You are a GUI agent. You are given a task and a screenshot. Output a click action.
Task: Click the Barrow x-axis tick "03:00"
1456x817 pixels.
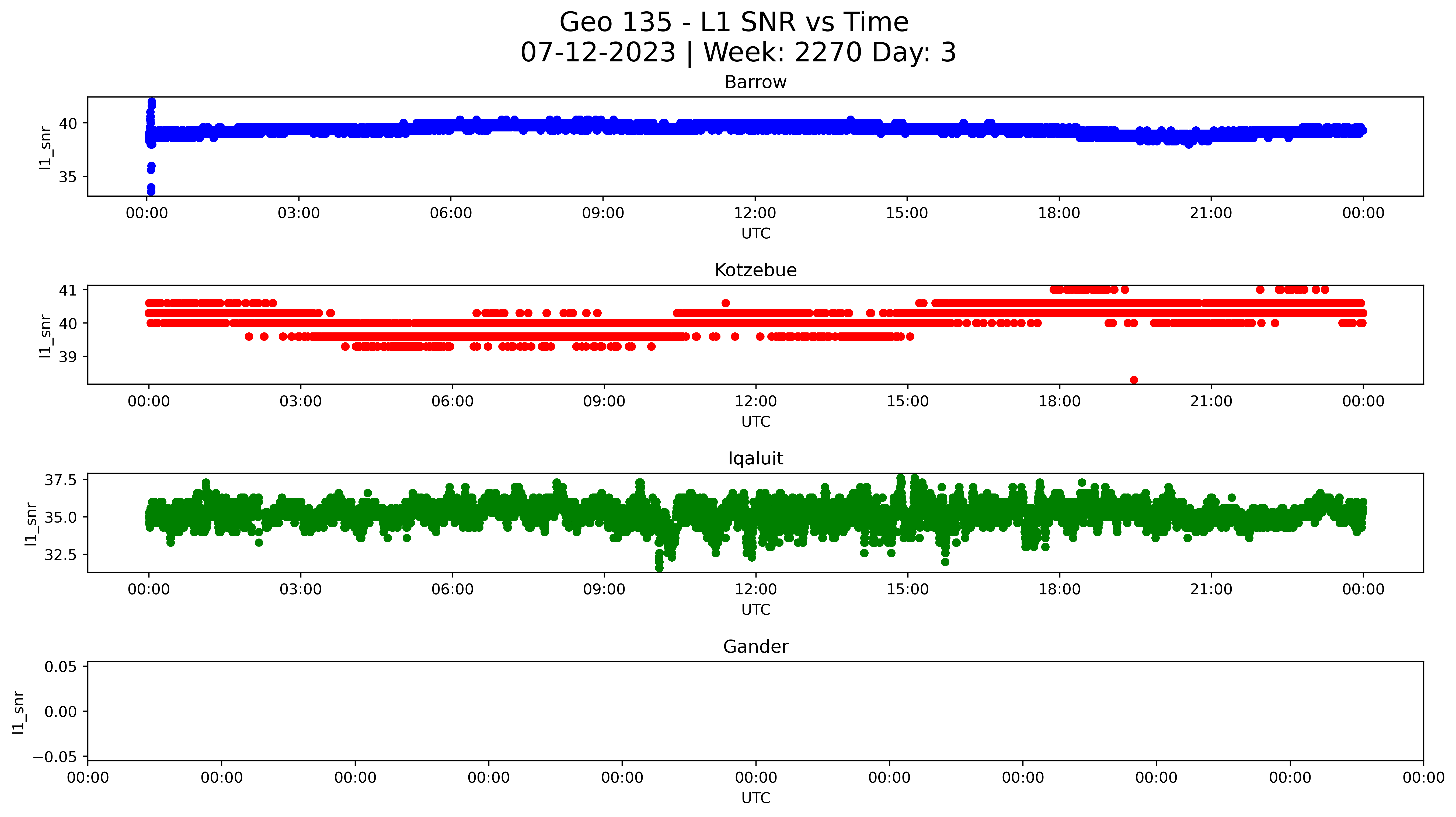(x=298, y=213)
